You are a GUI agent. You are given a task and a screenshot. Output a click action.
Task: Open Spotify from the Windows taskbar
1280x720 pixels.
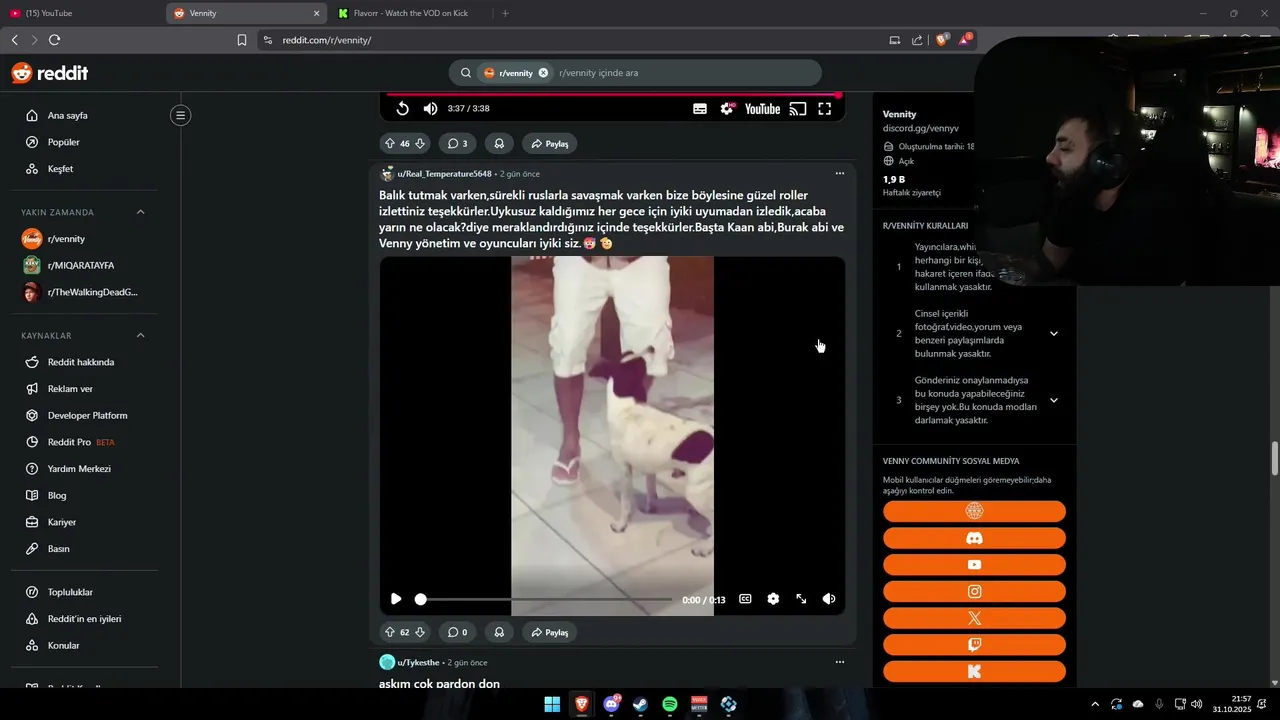coord(670,704)
